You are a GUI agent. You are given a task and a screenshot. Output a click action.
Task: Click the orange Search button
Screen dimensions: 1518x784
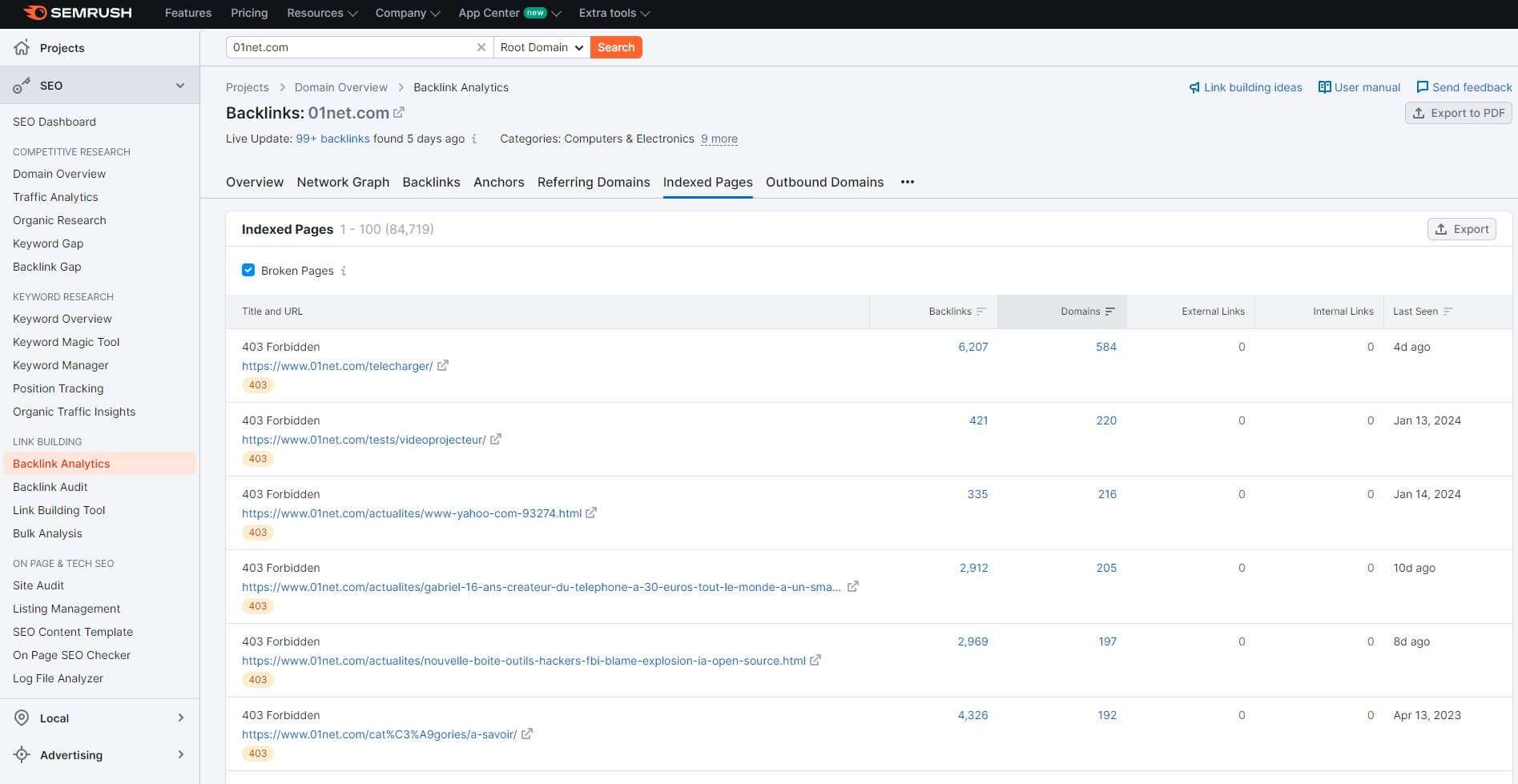coord(616,47)
